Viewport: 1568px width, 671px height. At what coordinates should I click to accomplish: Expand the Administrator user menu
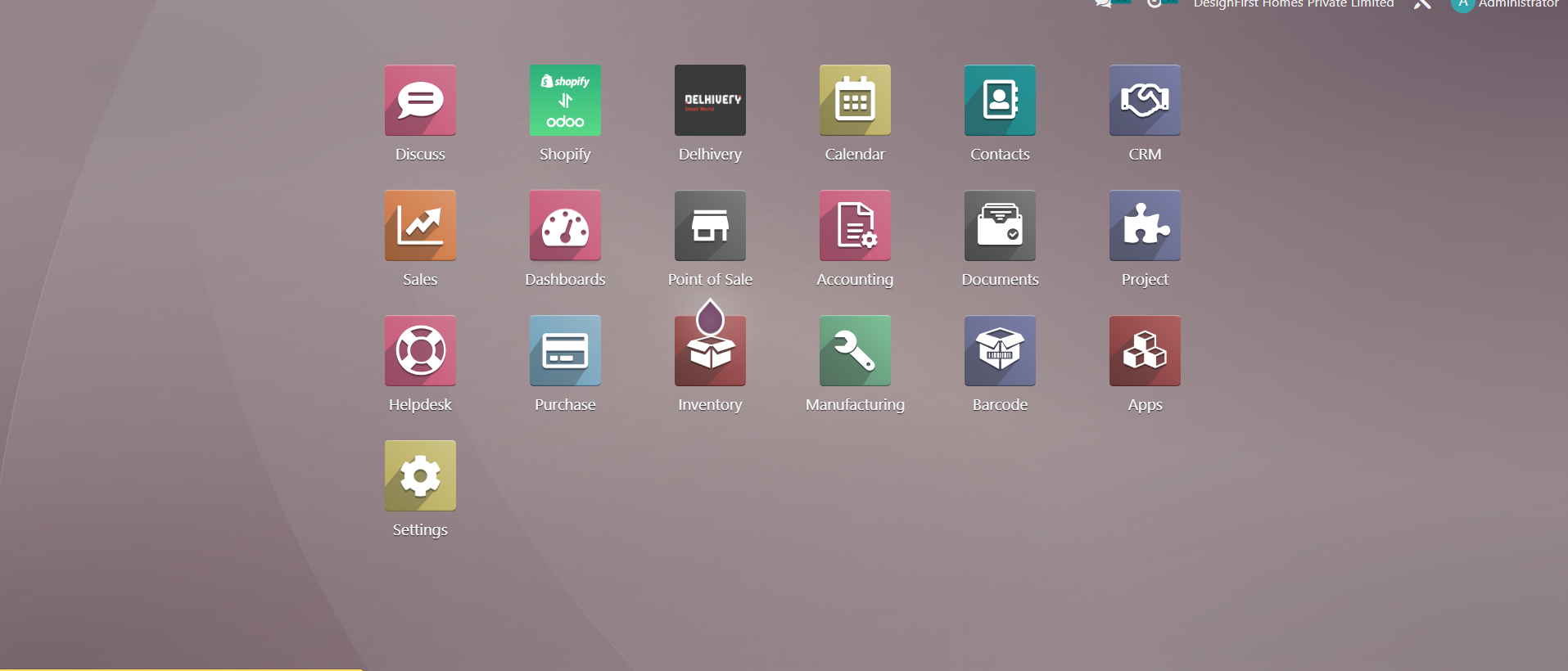1507,4
